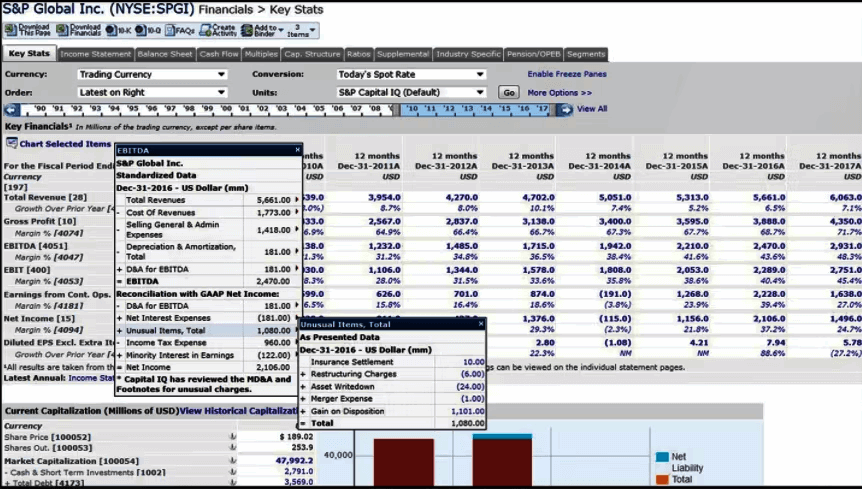Expand Depreciation & Amortization, Total arrow
This screenshot has height=489, width=862.
point(297,251)
